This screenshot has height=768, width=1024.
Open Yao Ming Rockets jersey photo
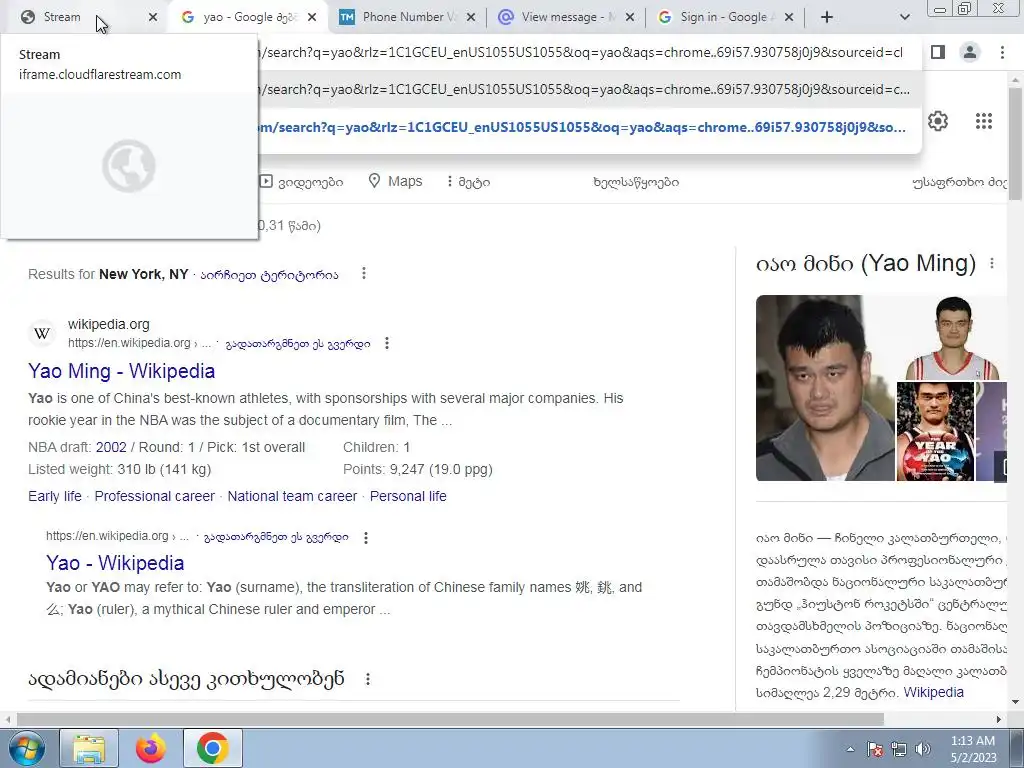pyautogui.click(x=952, y=337)
